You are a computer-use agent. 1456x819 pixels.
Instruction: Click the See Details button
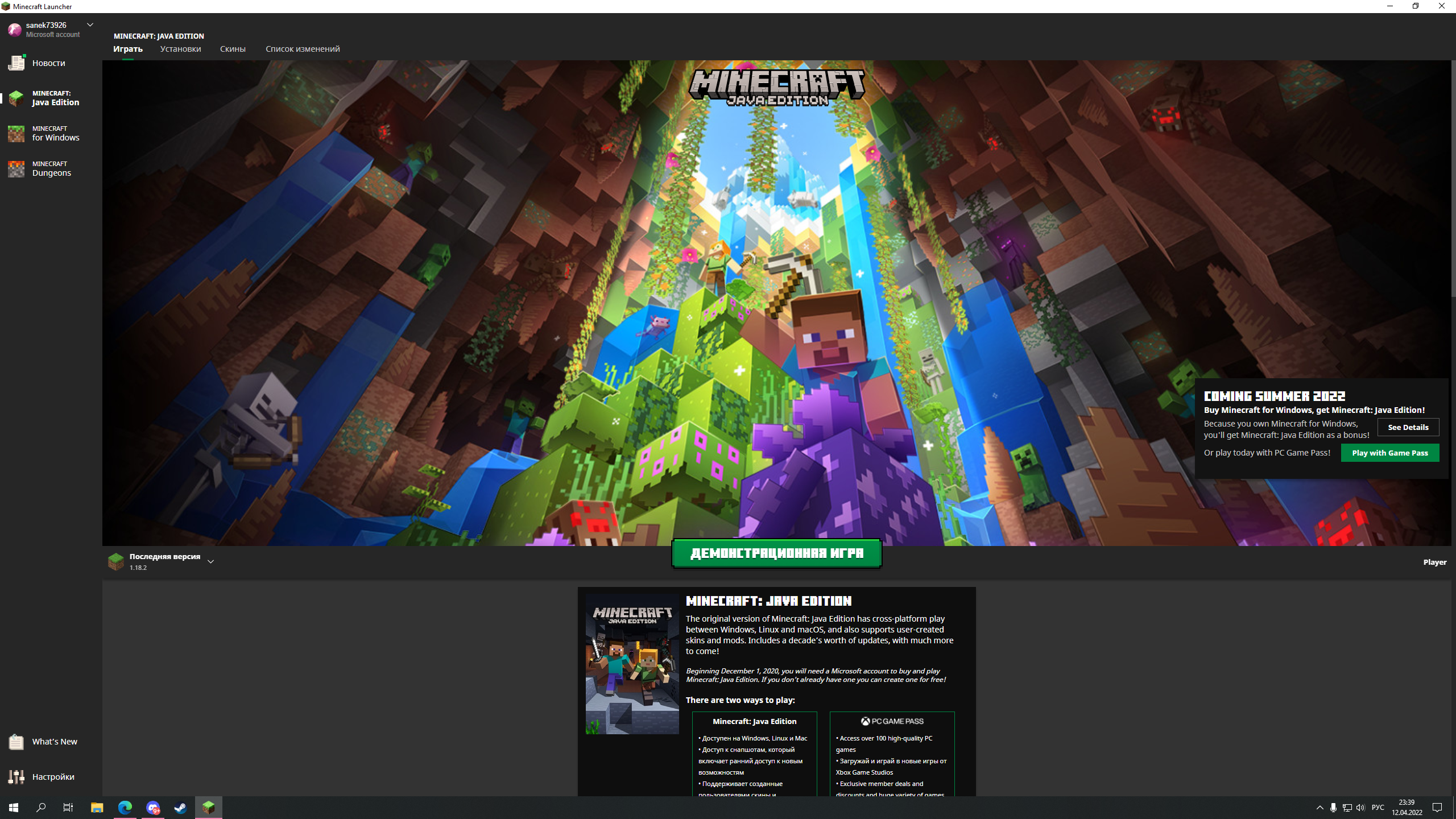(1408, 427)
